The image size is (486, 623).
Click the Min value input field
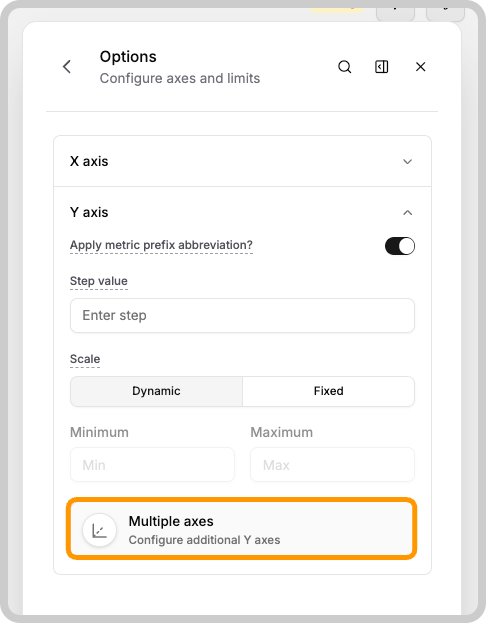click(152, 464)
